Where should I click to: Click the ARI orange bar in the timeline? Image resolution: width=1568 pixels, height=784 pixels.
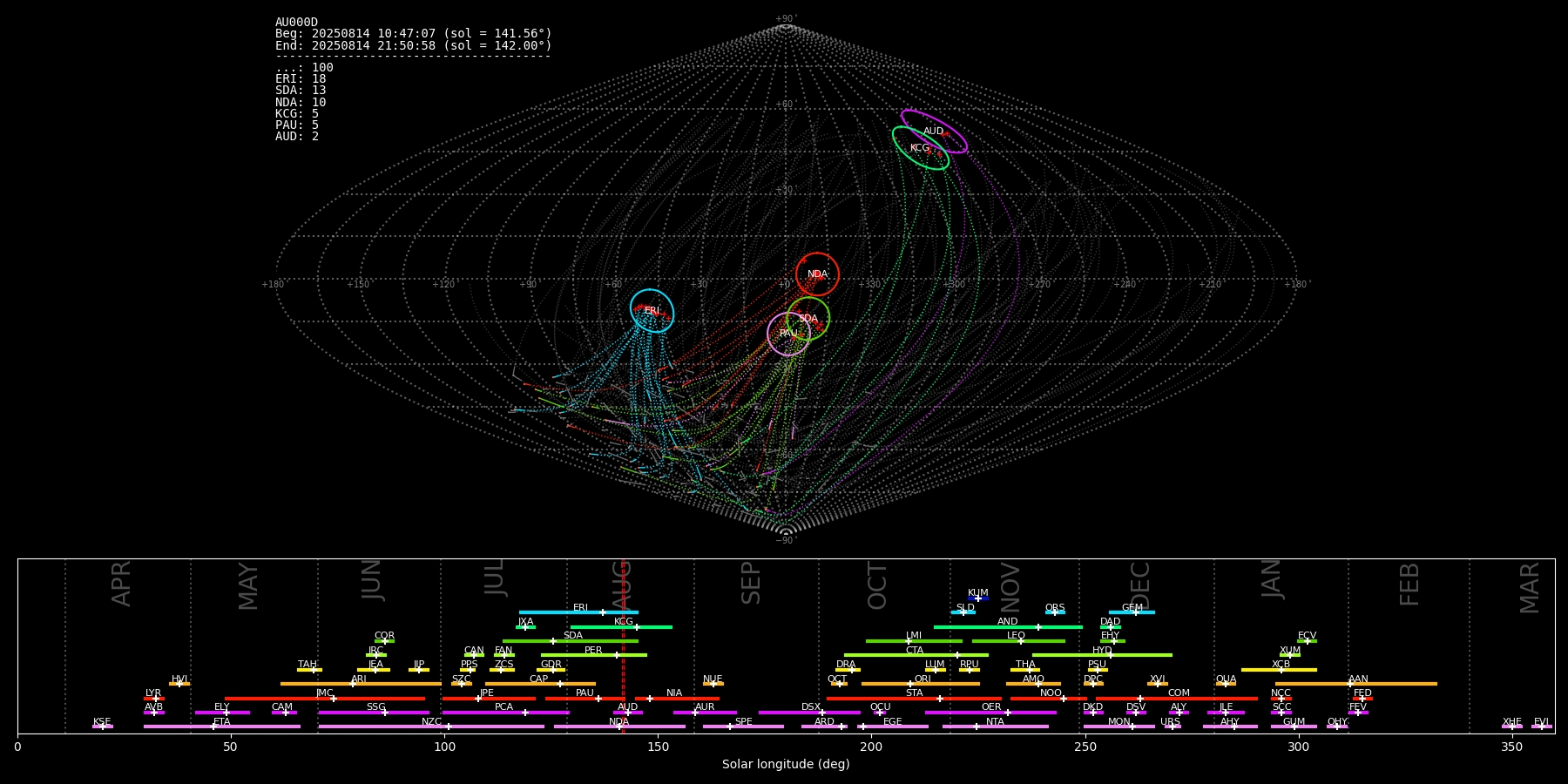pyautogui.click(x=361, y=684)
